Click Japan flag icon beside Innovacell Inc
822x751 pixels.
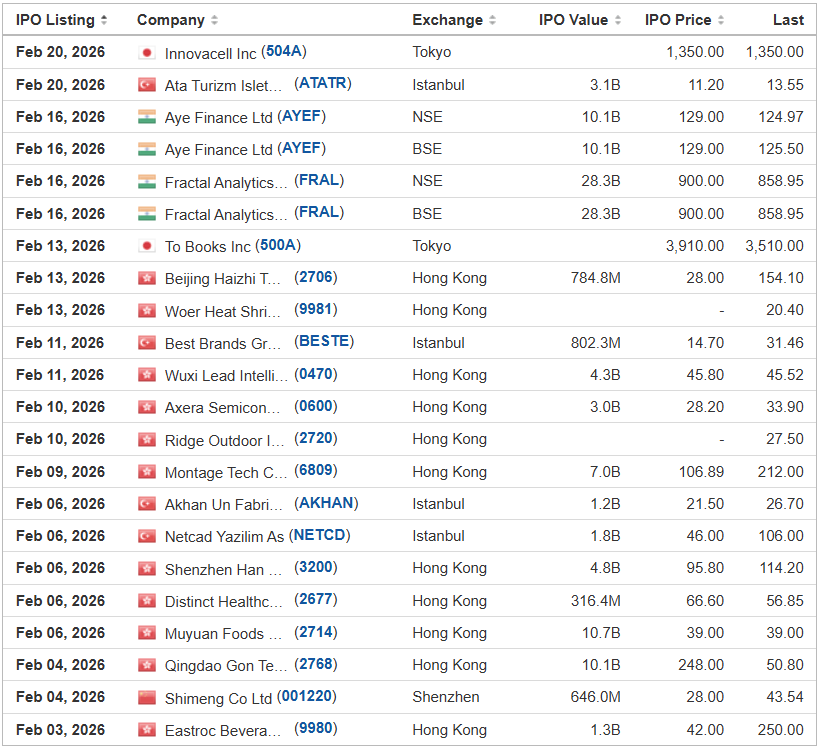click(147, 53)
